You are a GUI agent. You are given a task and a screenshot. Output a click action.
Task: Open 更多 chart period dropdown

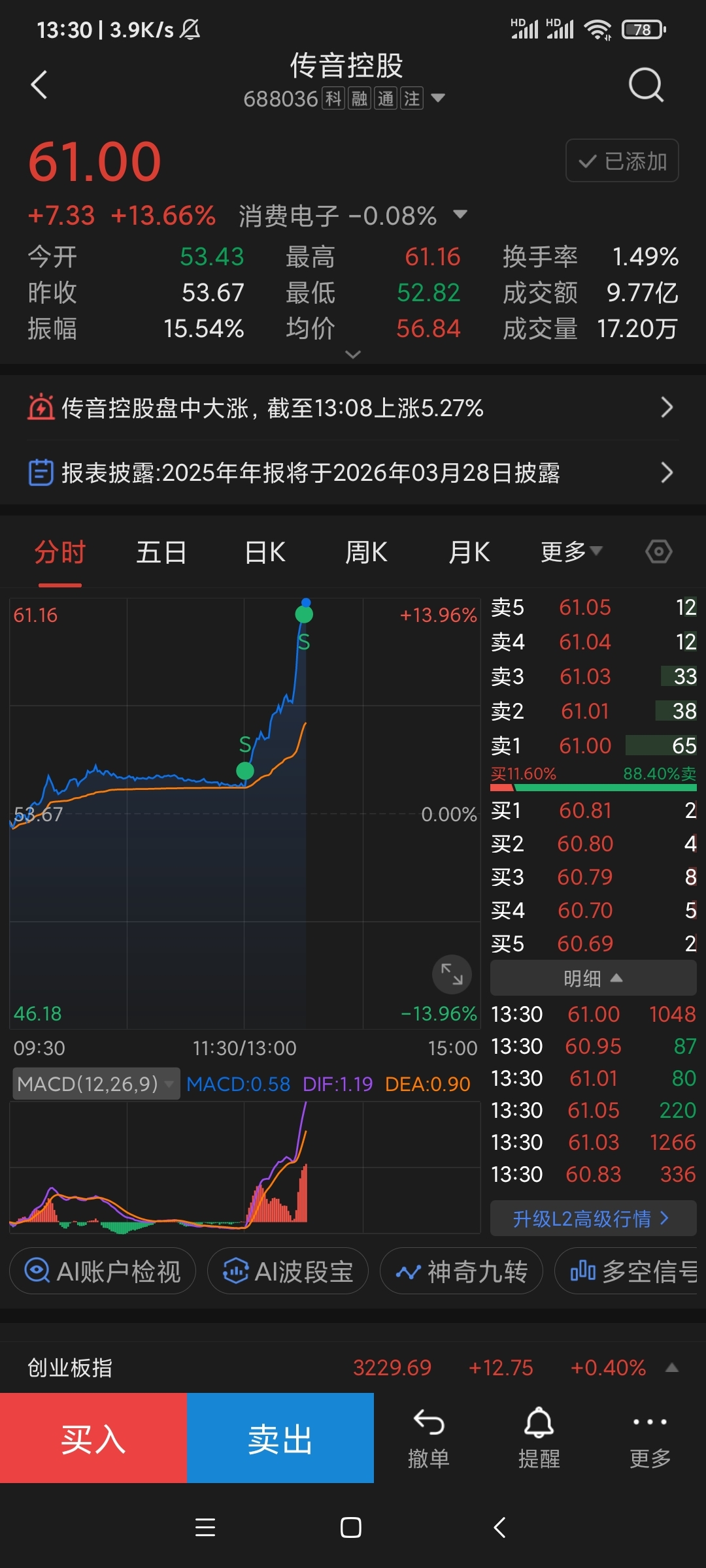click(571, 552)
